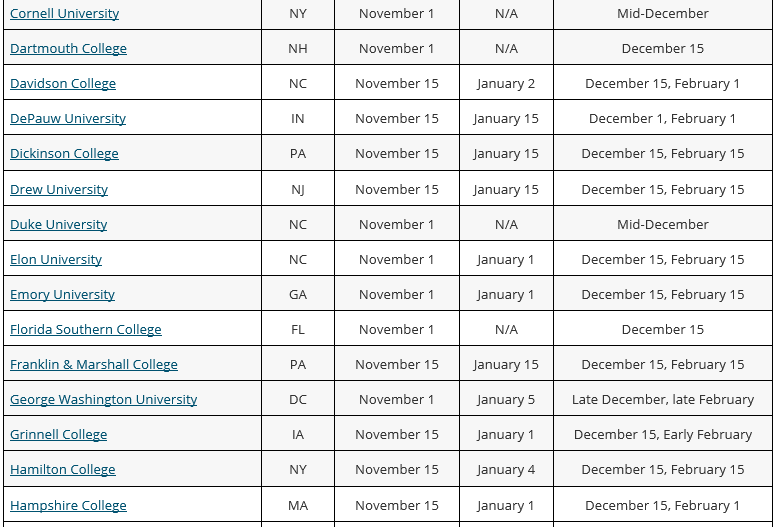
Task: Click the Elon University link
Action: click(x=56, y=259)
